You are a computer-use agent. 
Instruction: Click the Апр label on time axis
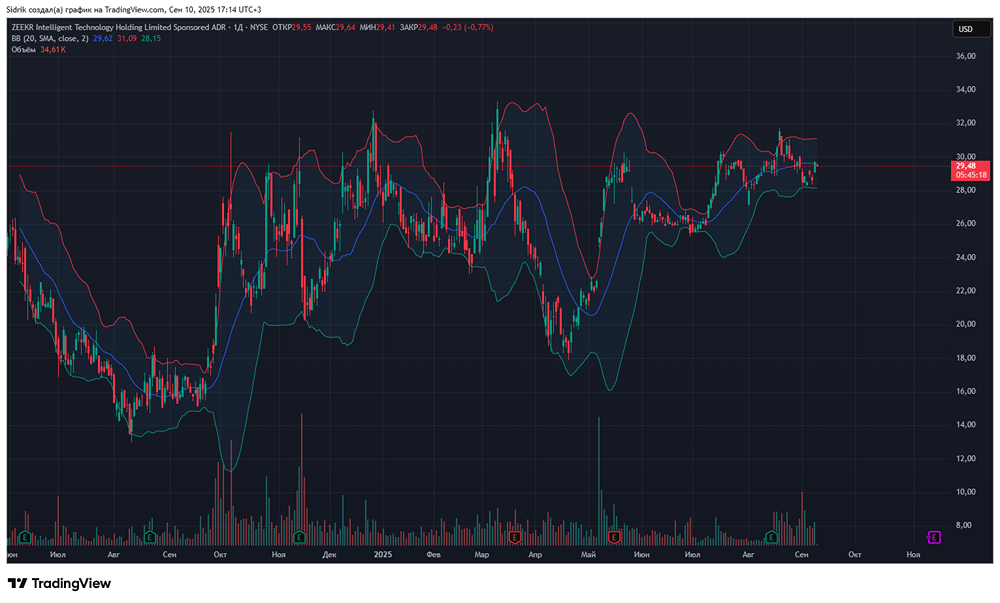point(535,555)
